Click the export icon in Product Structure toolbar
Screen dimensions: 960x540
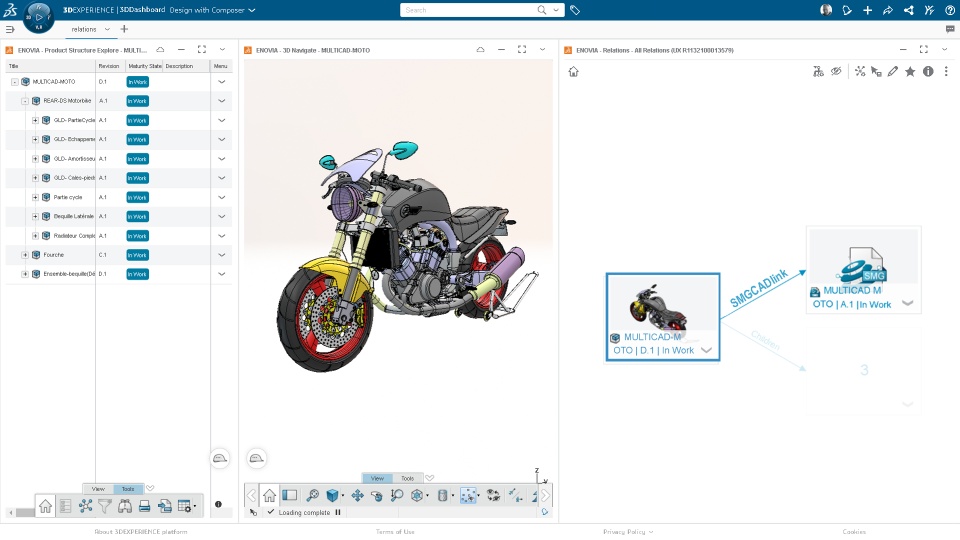tap(164, 506)
